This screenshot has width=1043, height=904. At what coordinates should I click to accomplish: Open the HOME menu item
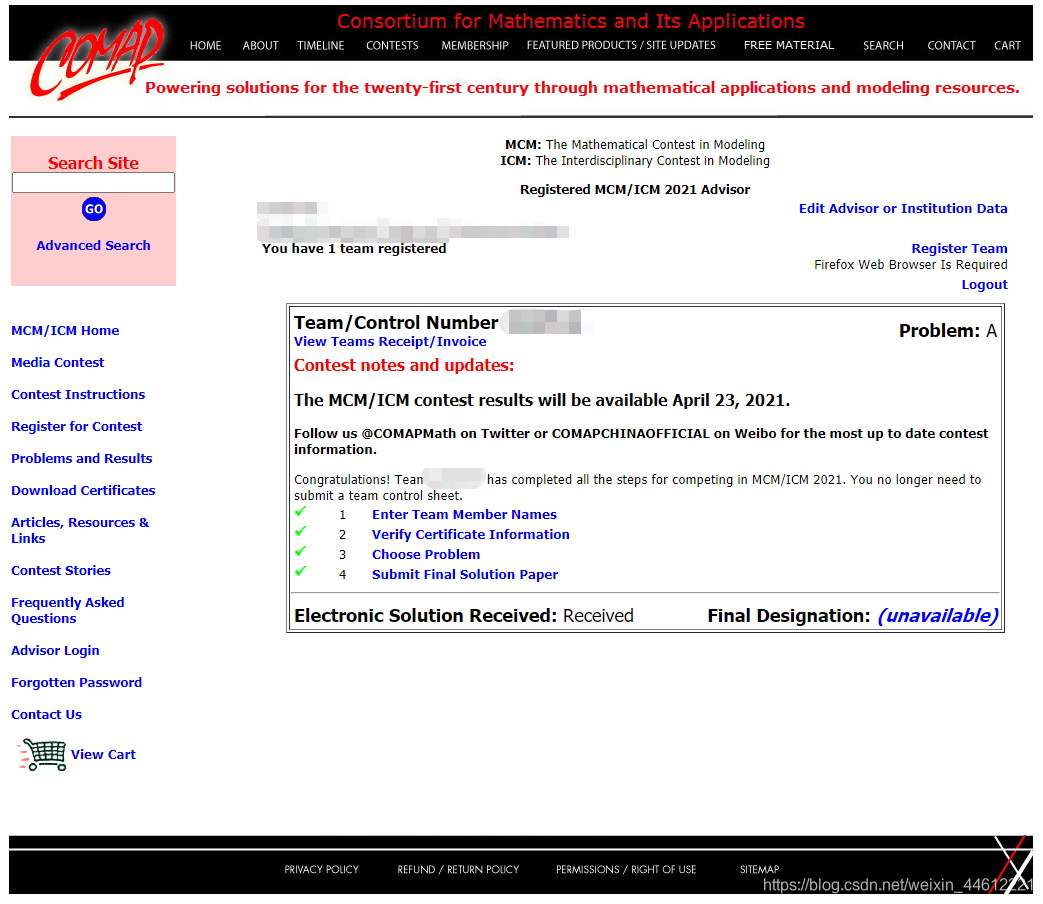tap(206, 45)
